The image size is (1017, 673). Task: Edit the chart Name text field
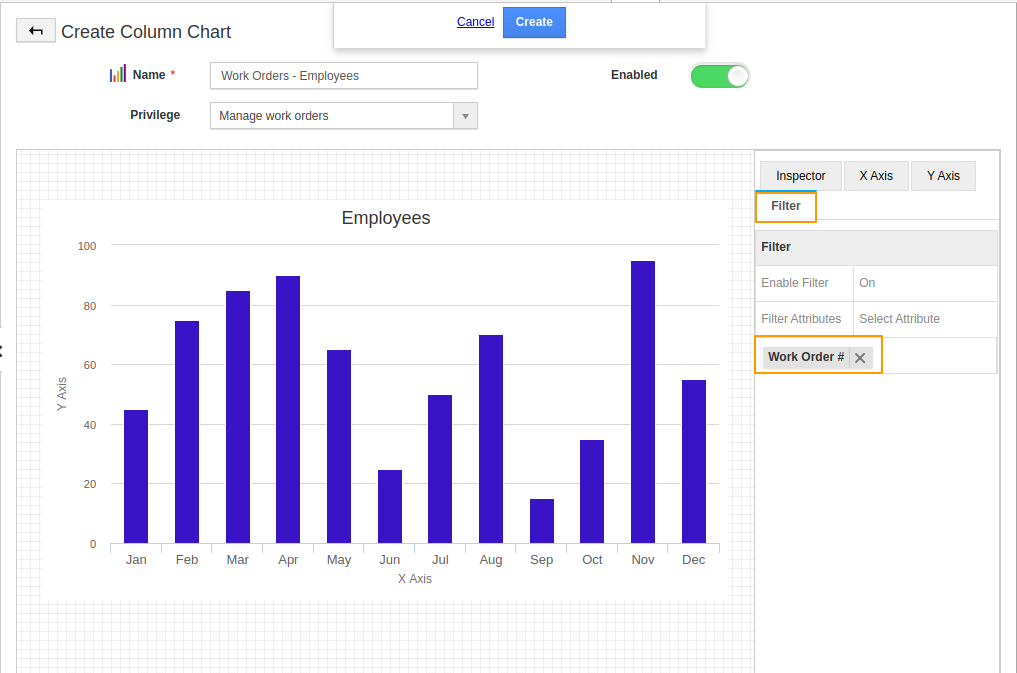click(343, 76)
